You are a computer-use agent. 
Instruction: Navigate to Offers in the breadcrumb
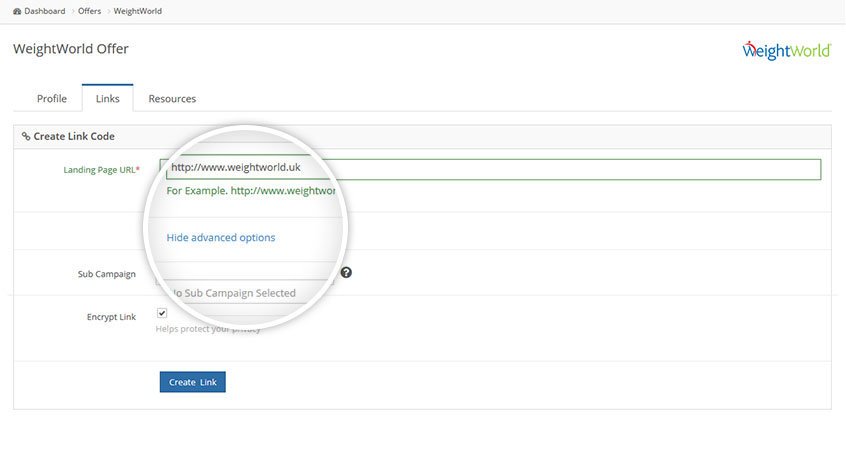click(x=90, y=11)
